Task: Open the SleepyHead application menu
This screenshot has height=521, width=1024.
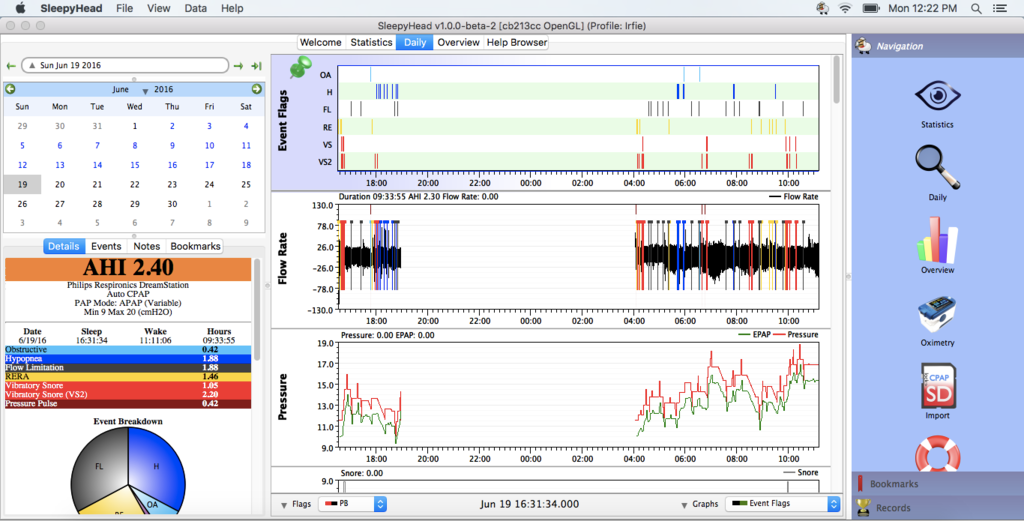Action: (x=69, y=8)
